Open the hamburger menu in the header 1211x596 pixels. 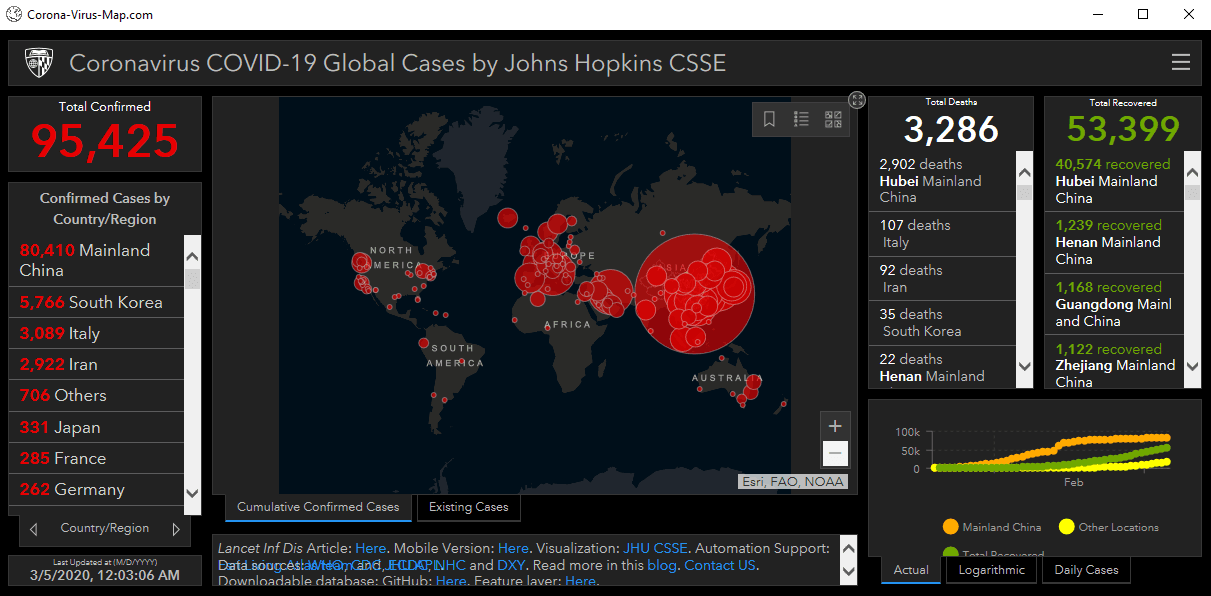tap(1181, 63)
